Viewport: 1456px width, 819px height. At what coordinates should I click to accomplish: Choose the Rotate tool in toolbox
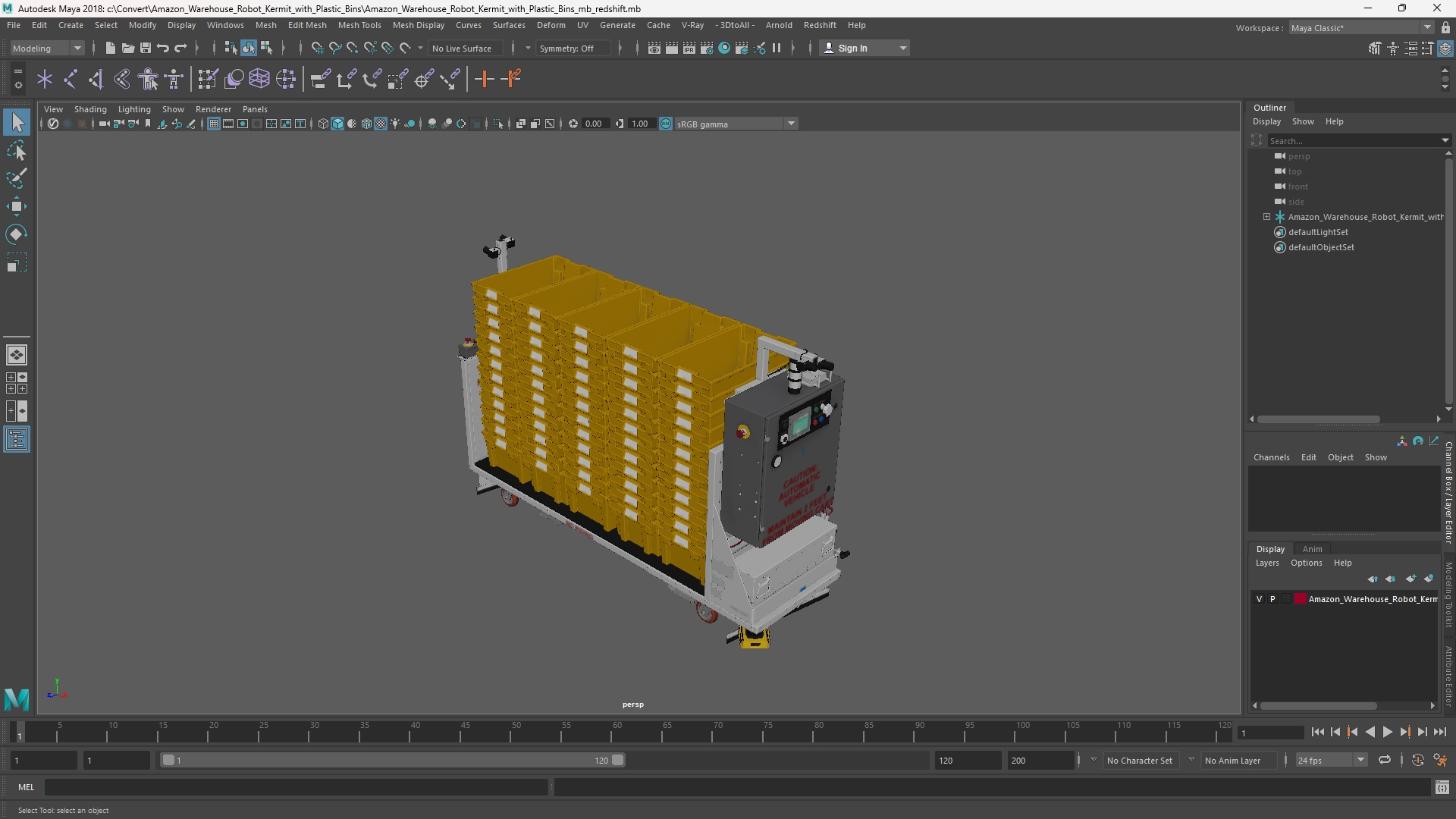(x=17, y=234)
